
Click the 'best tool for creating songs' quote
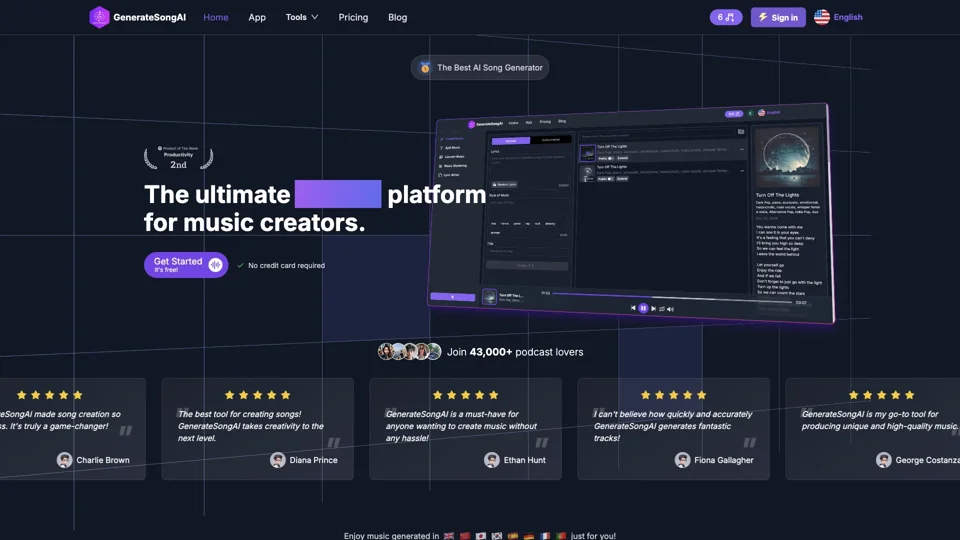coord(251,426)
